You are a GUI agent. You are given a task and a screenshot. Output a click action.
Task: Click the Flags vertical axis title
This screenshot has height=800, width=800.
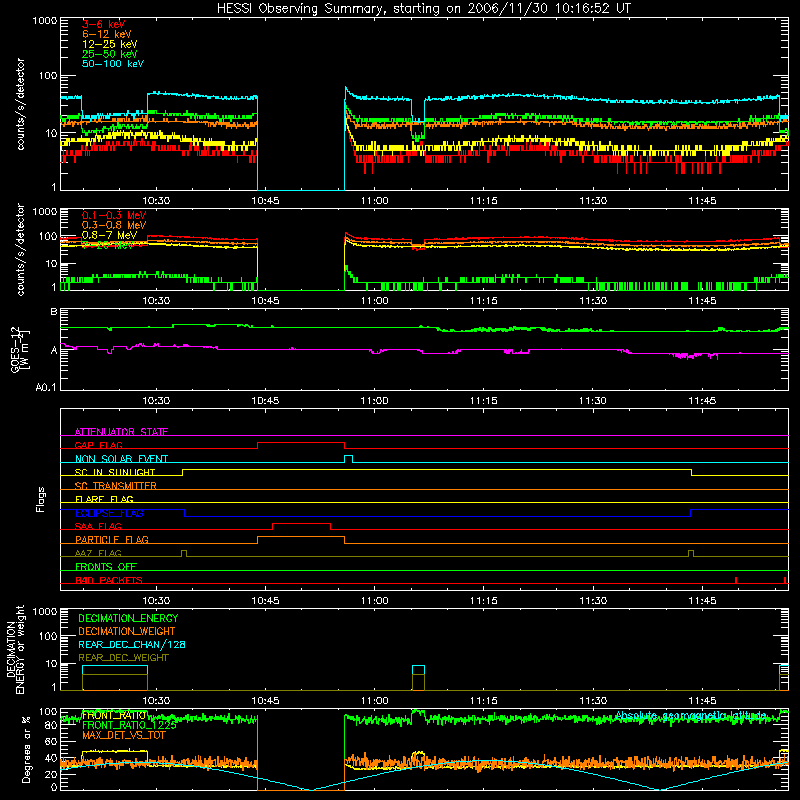tap(41, 499)
